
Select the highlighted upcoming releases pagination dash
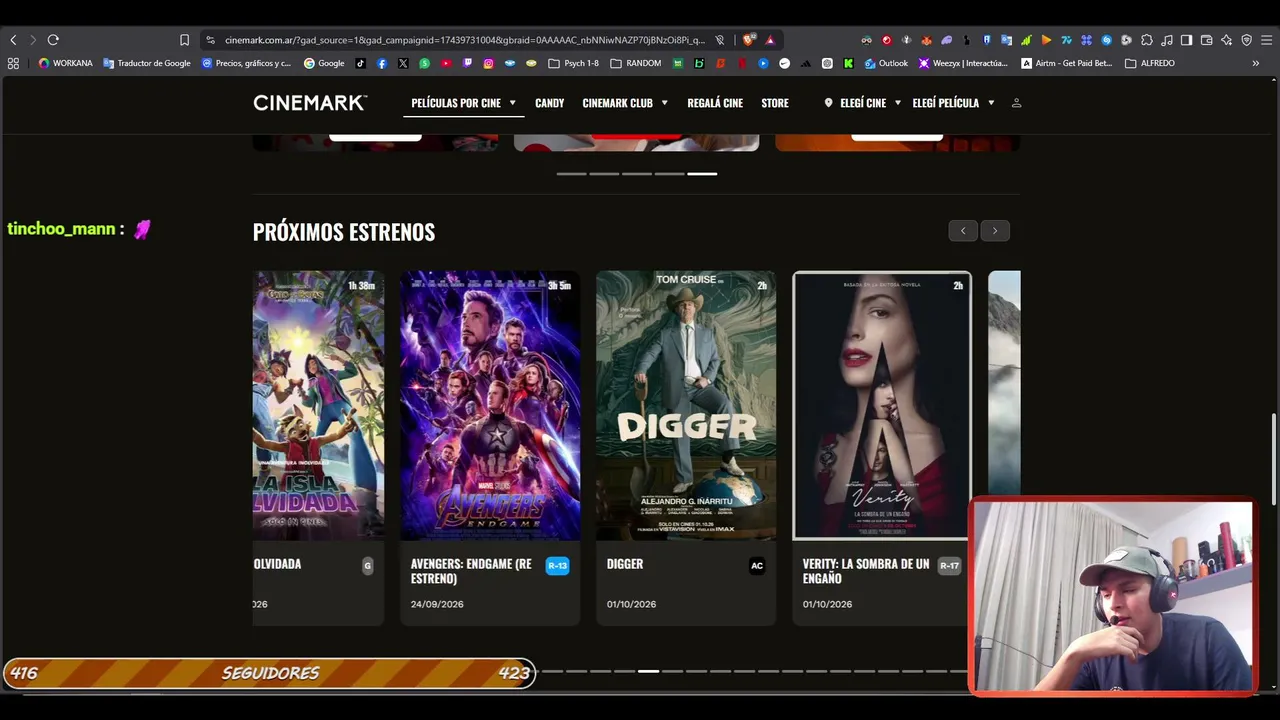[x=648, y=671]
